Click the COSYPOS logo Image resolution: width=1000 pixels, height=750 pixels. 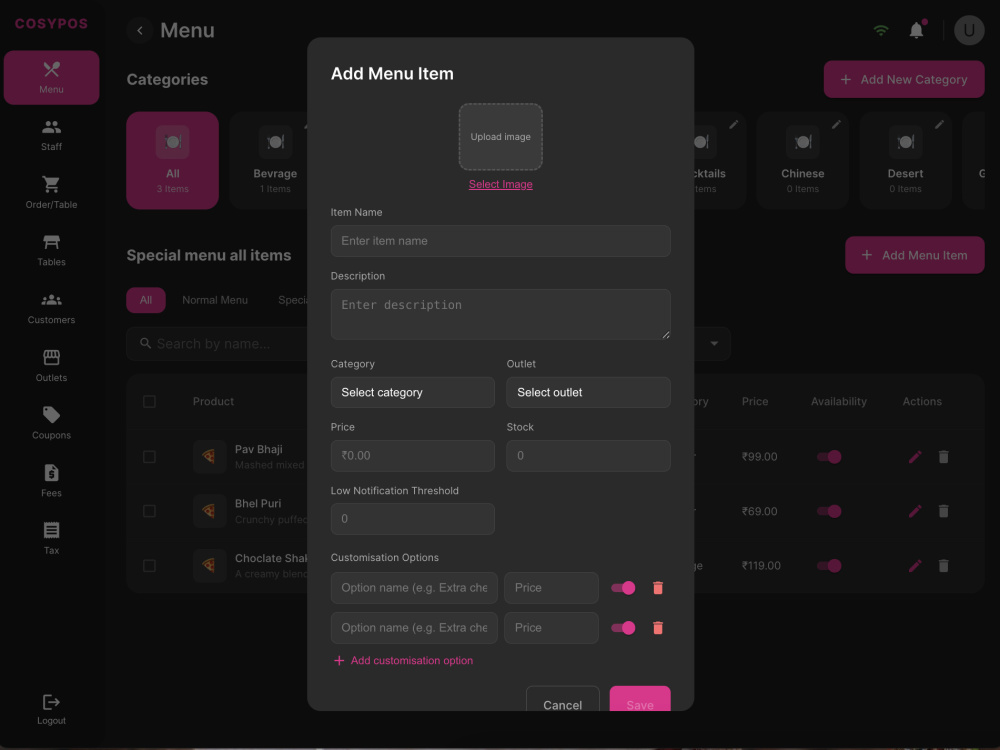click(51, 24)
